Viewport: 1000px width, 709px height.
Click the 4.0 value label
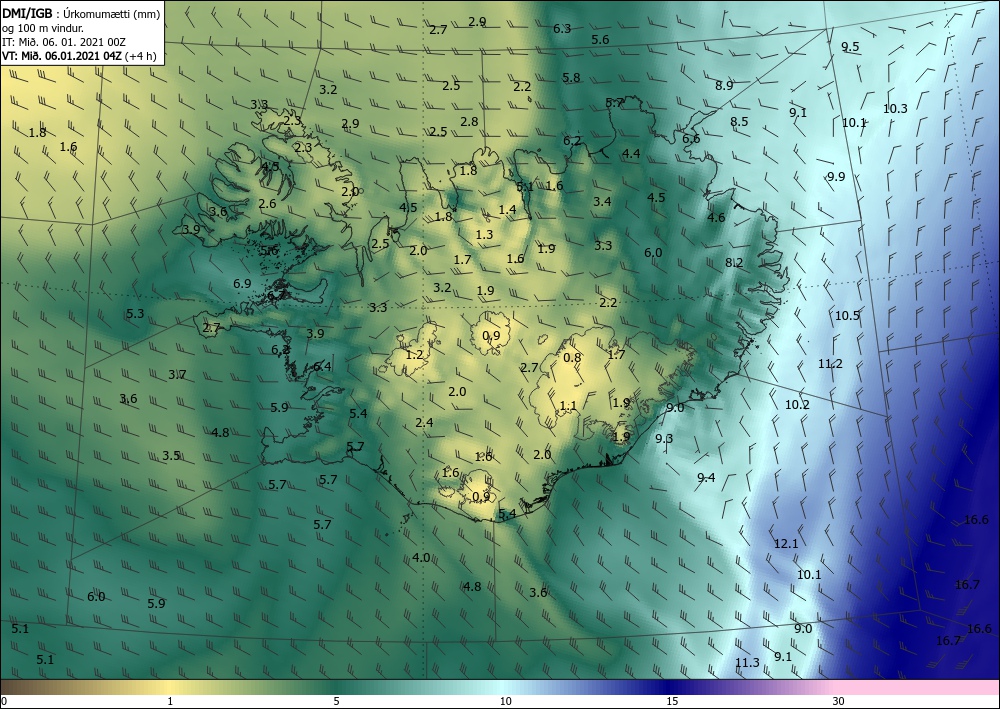coord(421,557)
